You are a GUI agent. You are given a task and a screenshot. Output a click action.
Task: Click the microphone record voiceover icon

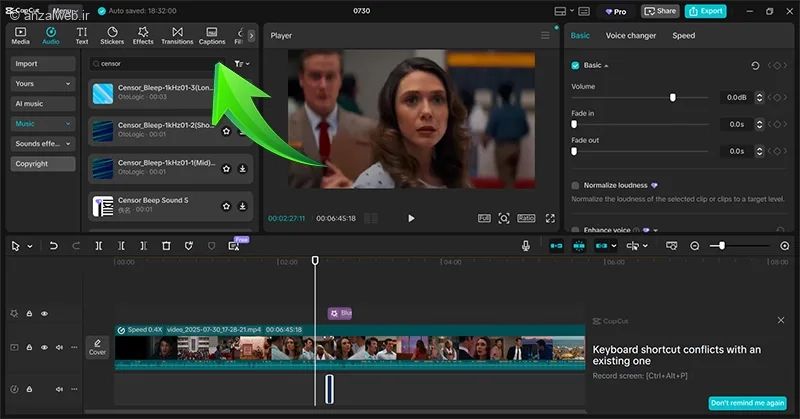526,246
